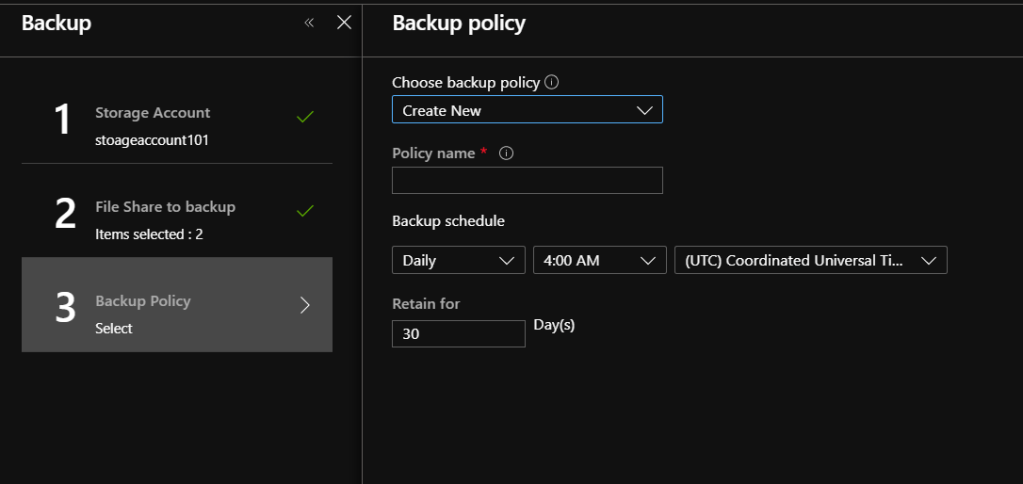Image resolution: width=1023 pixels, height=484 pixels.
Task: Click the Retain for days input box
Action: coord(458,334)
